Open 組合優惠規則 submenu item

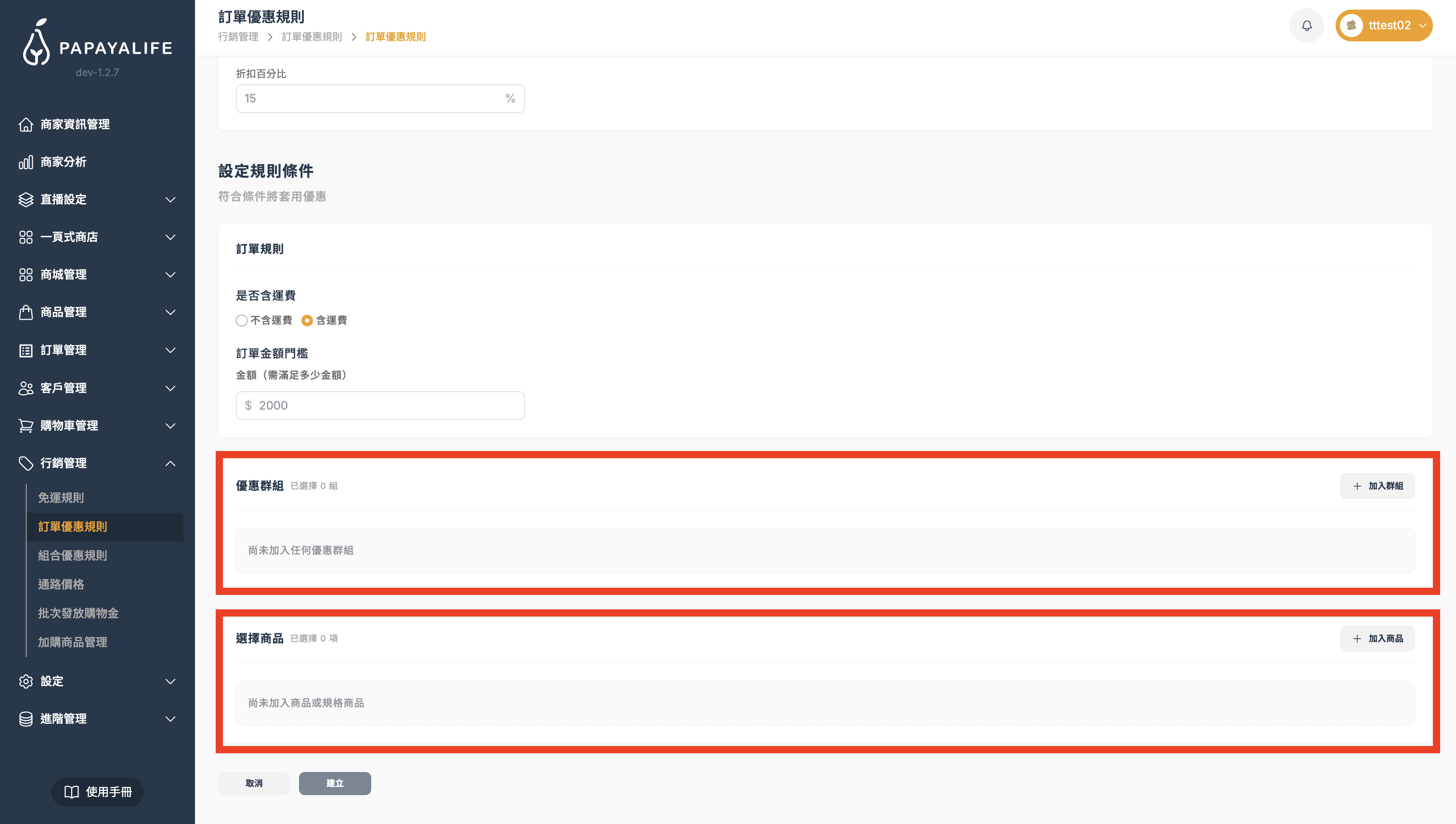coord(72,555)
